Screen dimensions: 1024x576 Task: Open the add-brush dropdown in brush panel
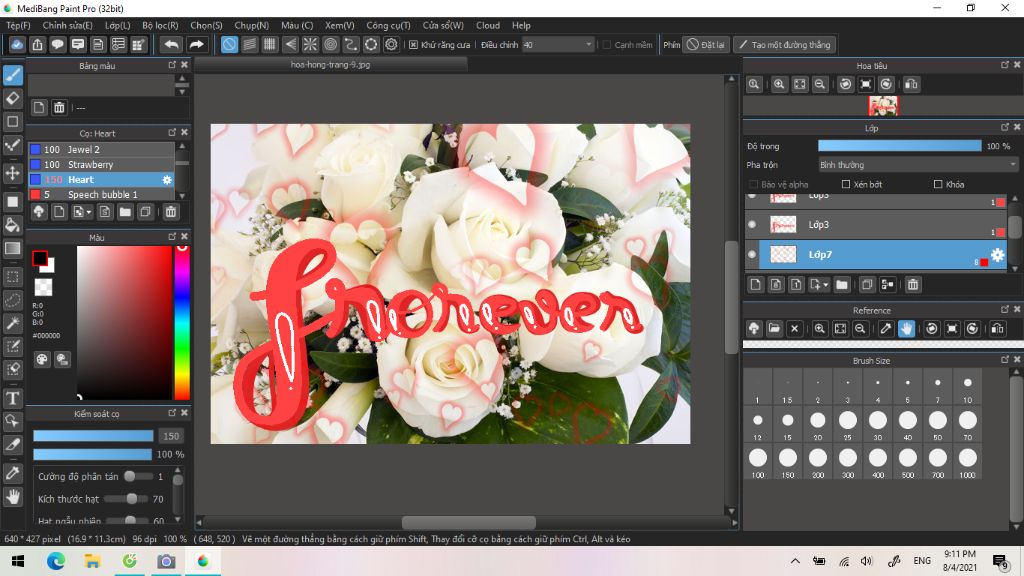[x=89, y=212]
